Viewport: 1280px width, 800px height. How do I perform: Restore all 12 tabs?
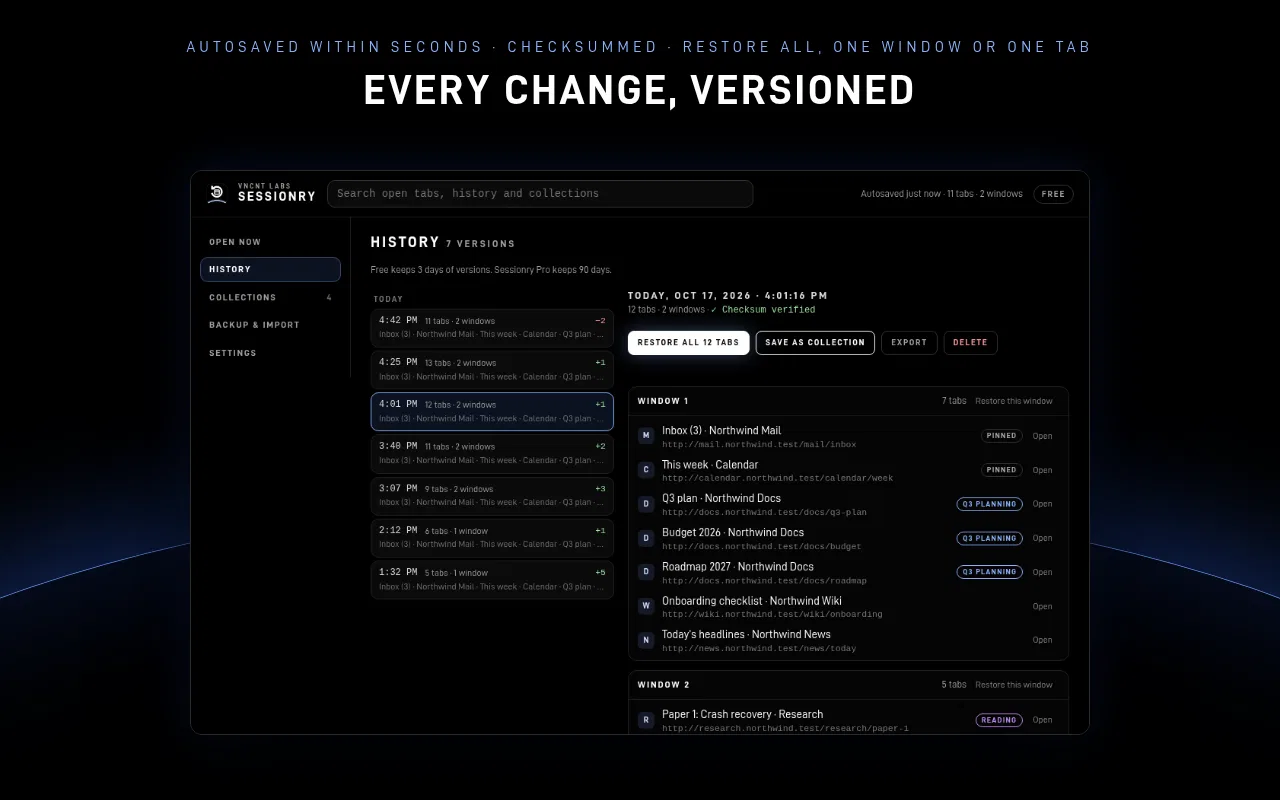click(688, 343)
